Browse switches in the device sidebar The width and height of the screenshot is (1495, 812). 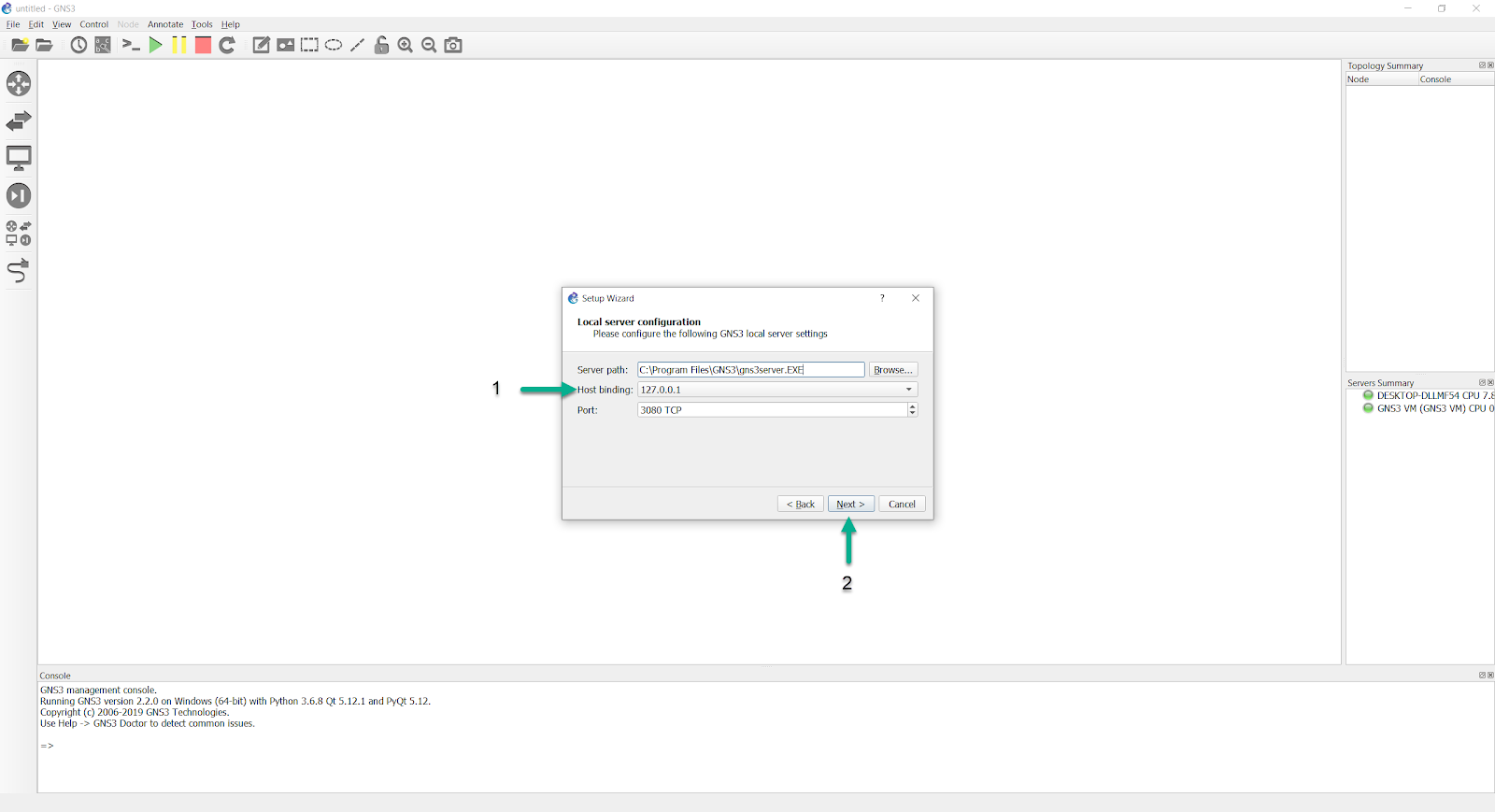(x=19, y=121)
